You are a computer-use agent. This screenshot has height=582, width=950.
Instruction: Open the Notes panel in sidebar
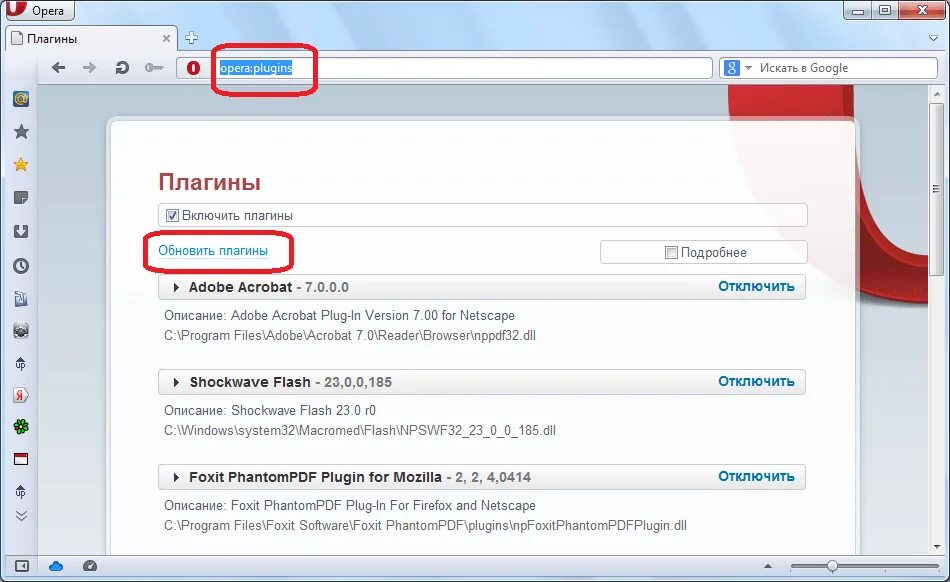(x=21, y=198)
